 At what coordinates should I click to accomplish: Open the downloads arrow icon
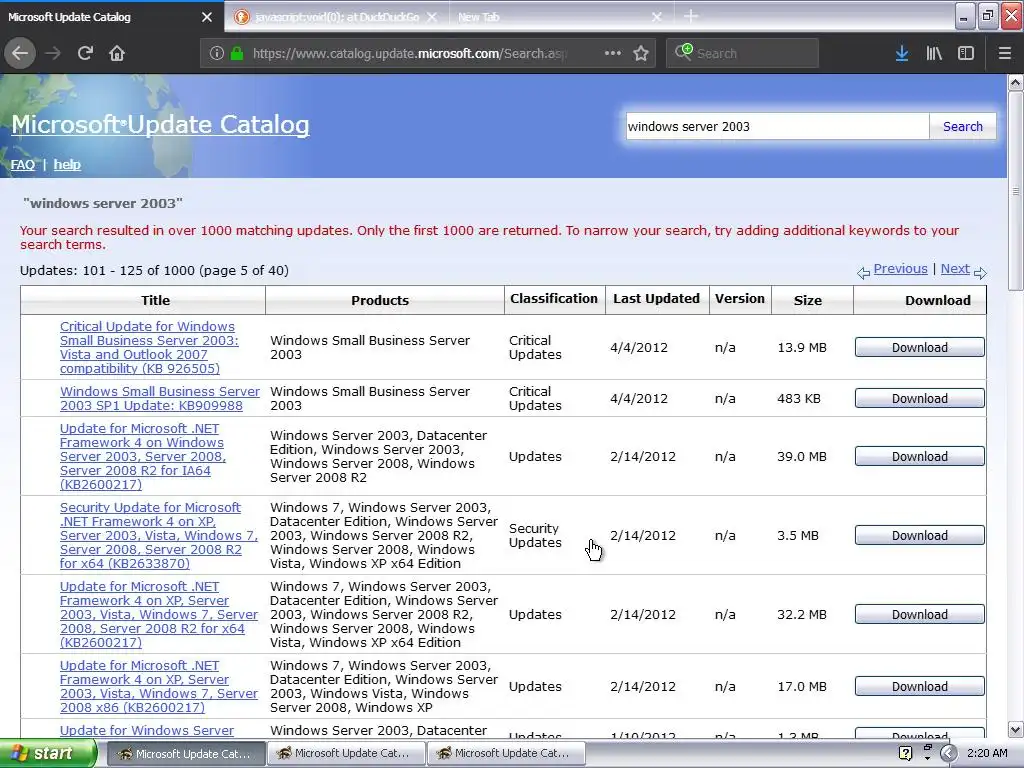click(x=902, y=53)
